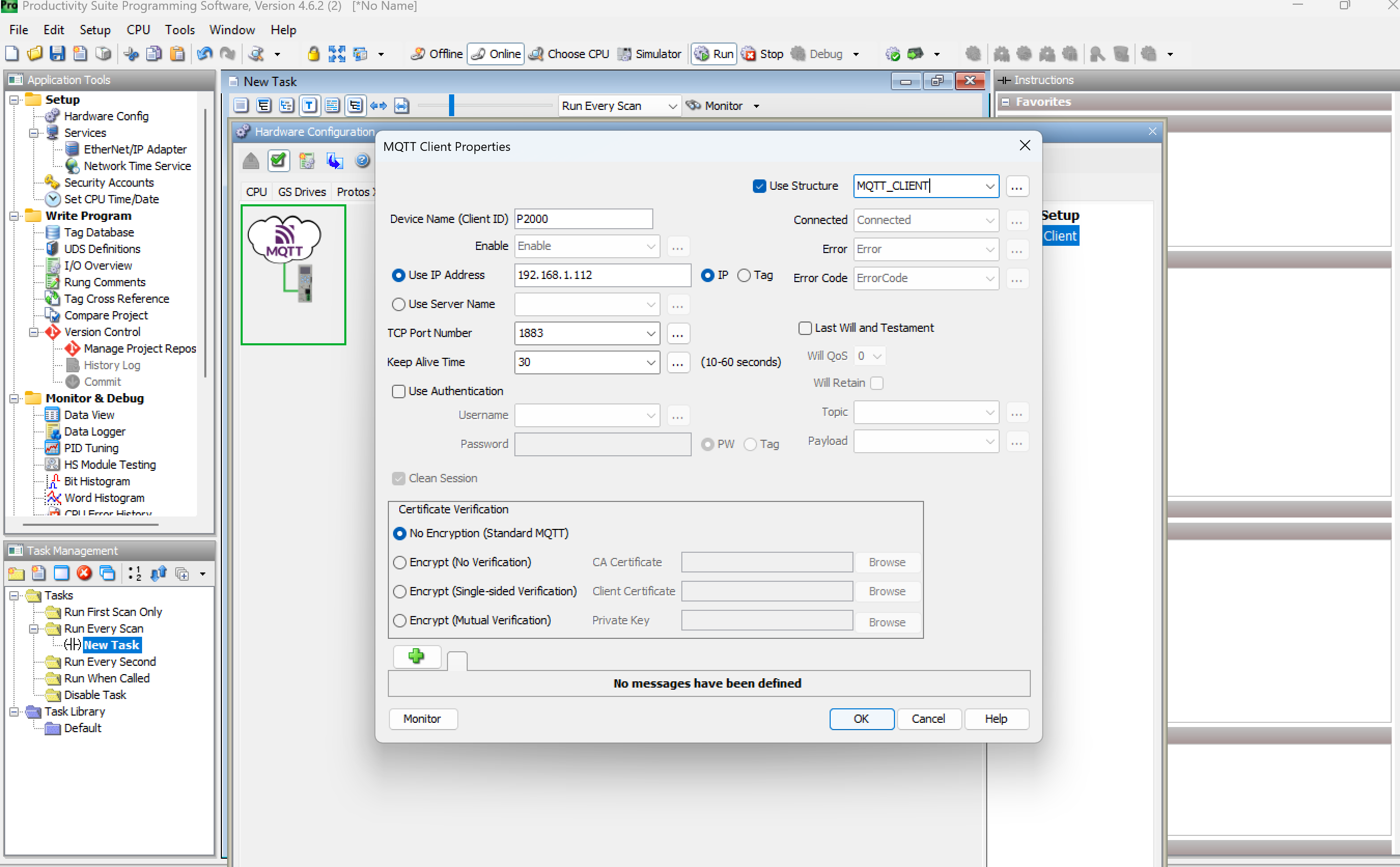The height and width of the screenshot is (867, 1400).
Task: Click the green checkmark icon in Hardware Configuration
Action: [x=278, y=161]
